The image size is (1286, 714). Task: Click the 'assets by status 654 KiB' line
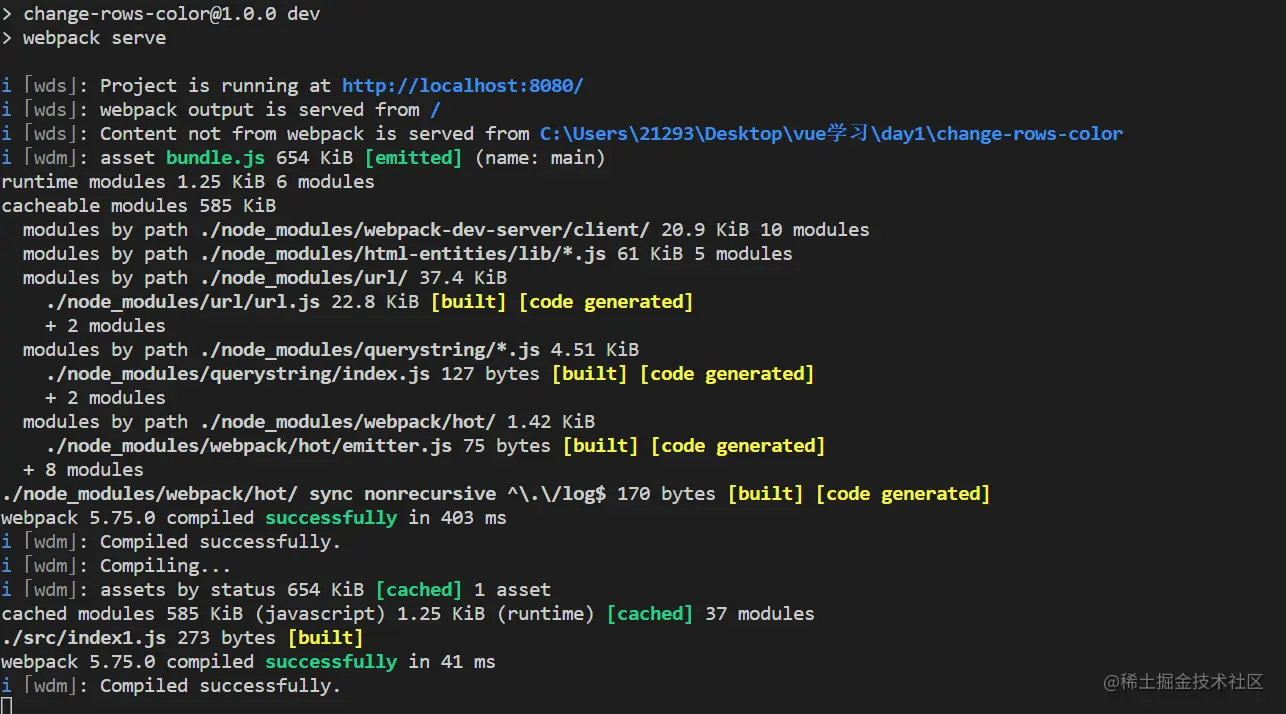pyautogui.click(x=276, y=590)
